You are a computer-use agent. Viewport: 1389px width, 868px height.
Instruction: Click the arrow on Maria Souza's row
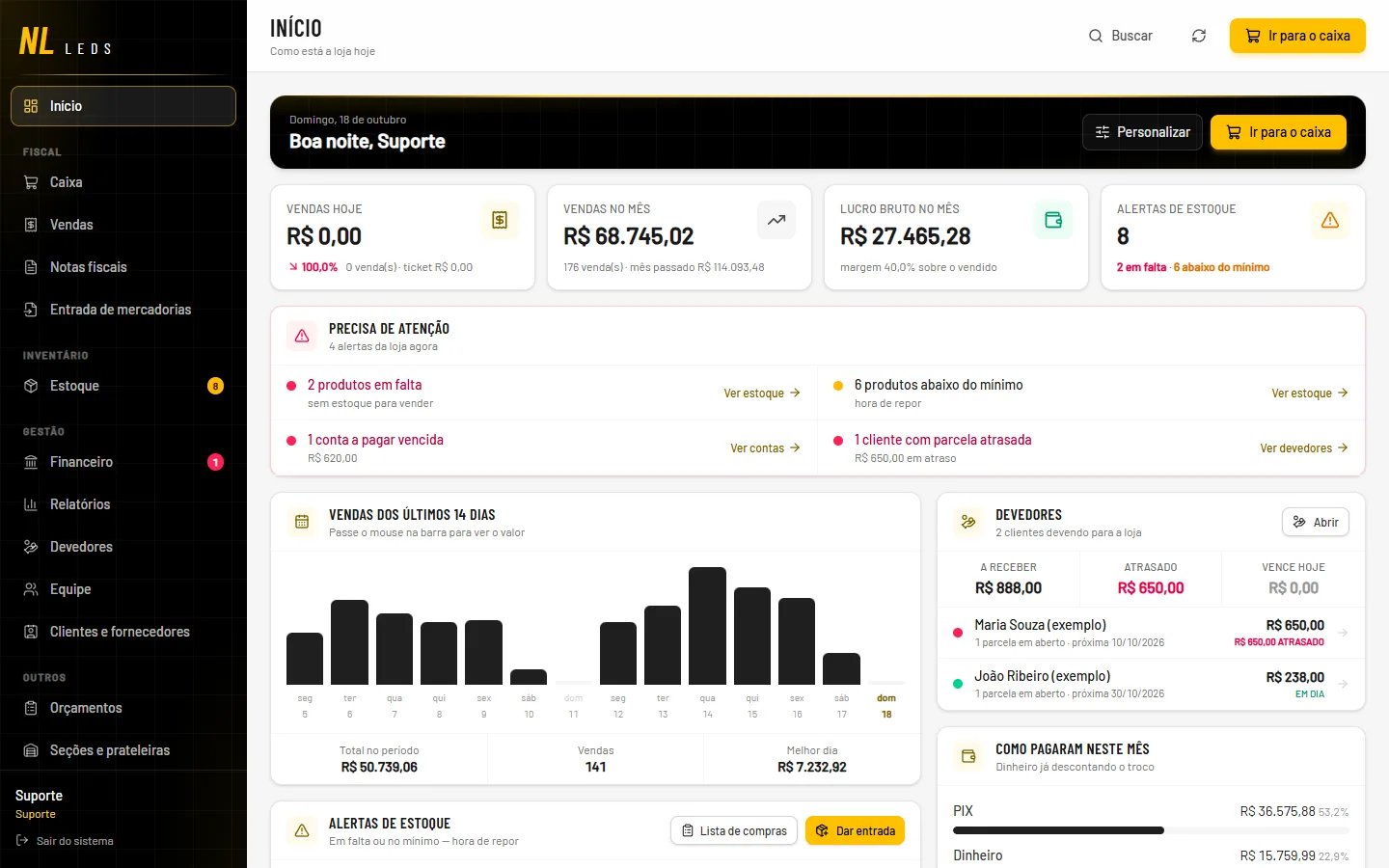coord(1343,633)
